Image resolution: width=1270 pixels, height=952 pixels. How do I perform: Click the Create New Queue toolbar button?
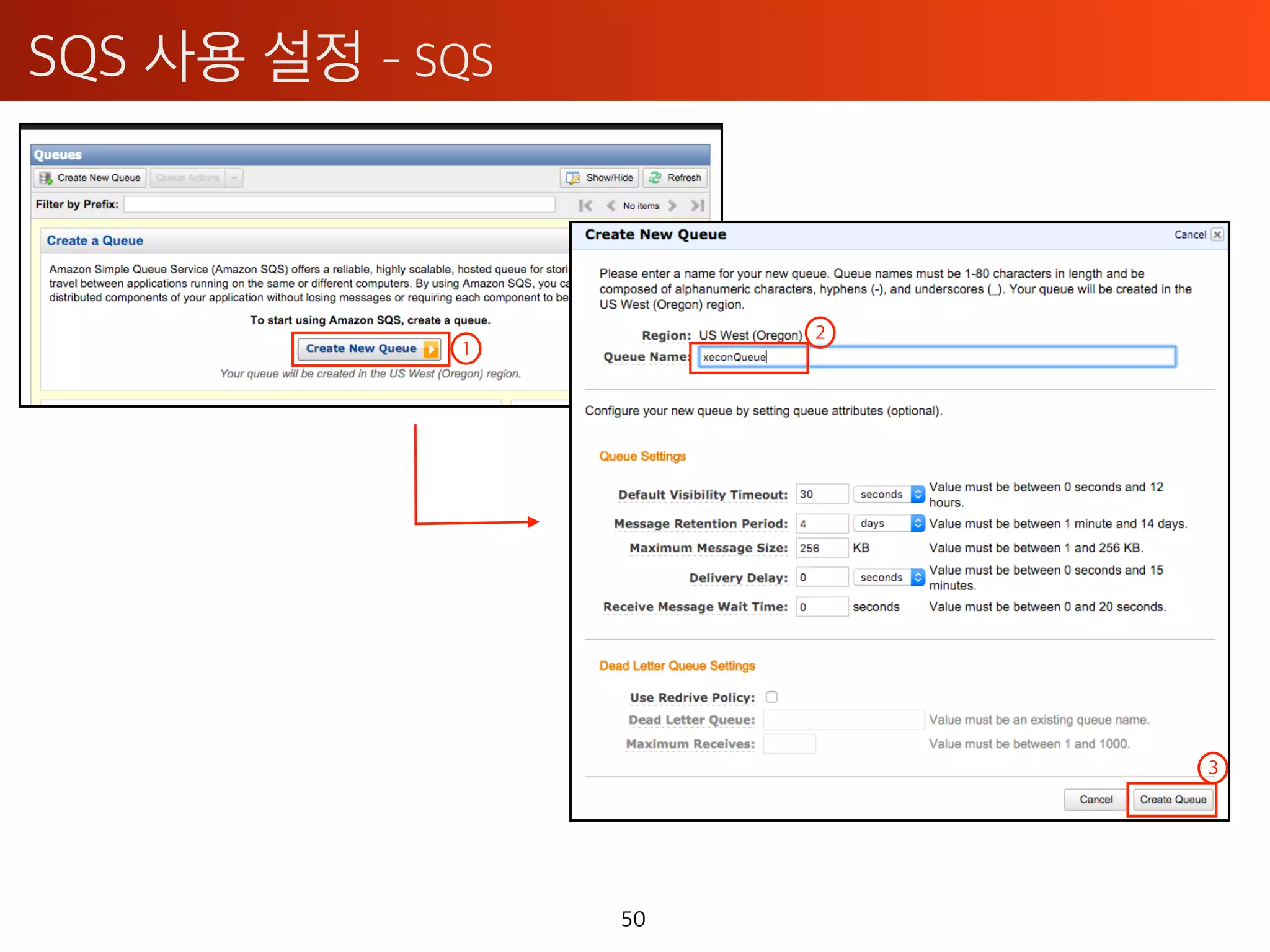point(90,178)
